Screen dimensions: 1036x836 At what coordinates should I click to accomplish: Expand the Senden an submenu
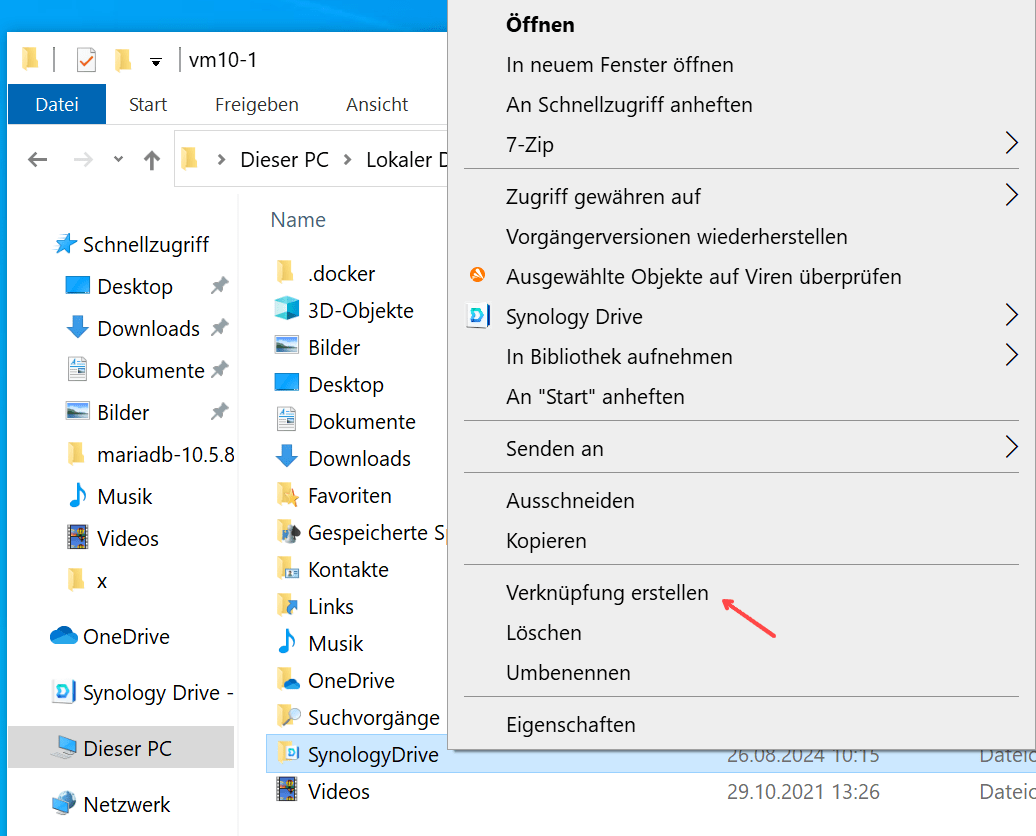1011,448
